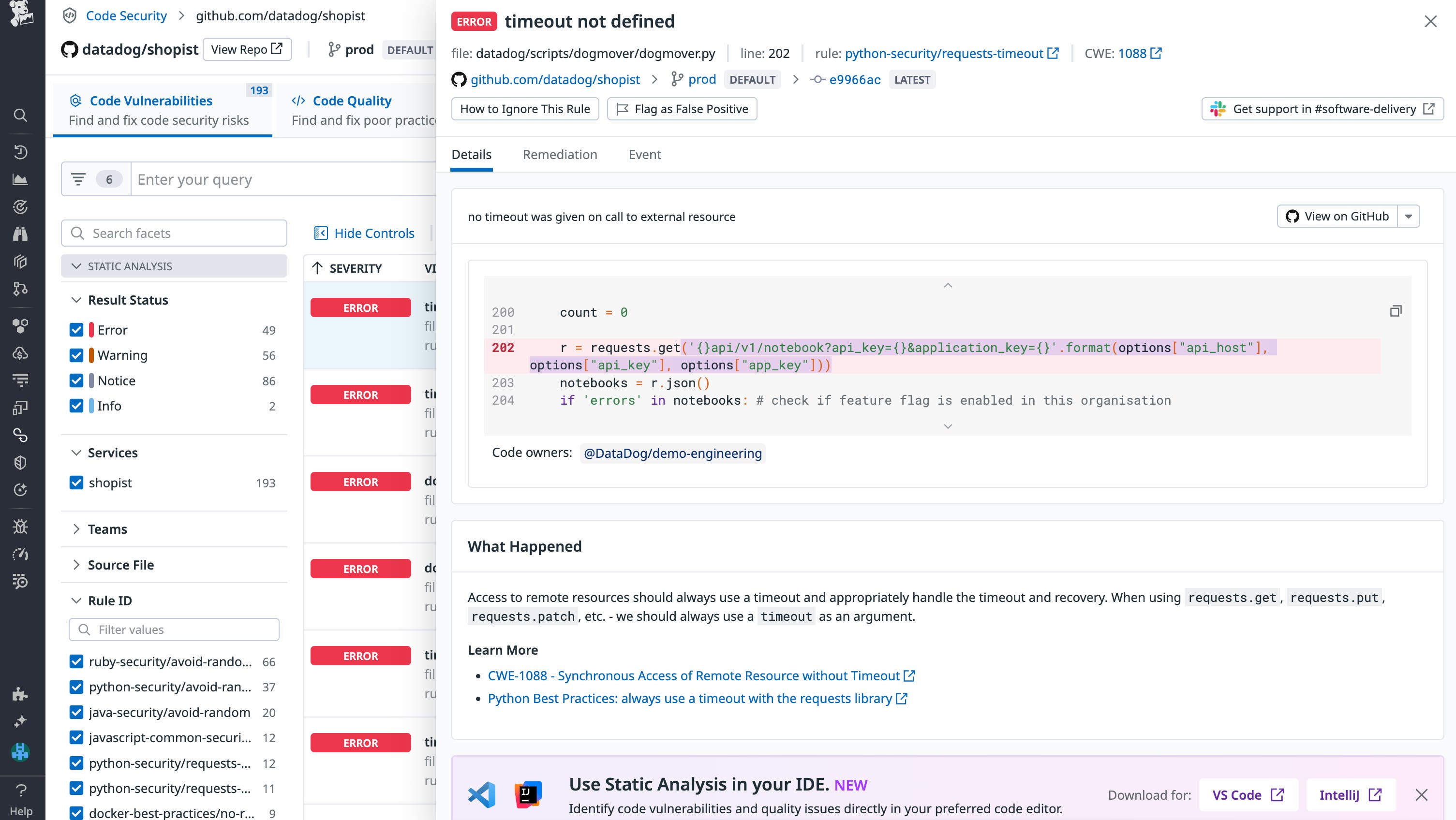This screenshot has height=820, width=1456.
Task: Open the Cloud Cost icon in sidebar
Action: (21, 354)
